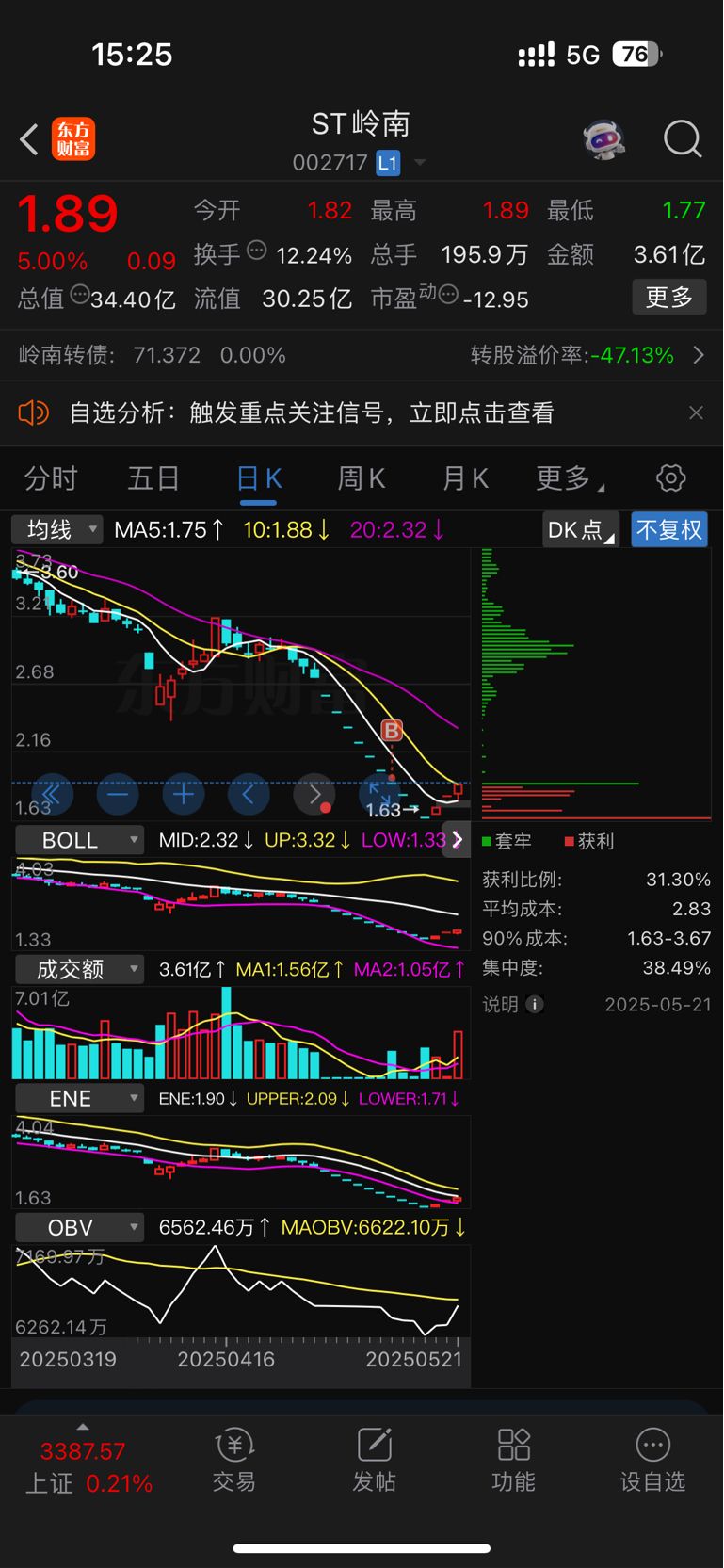The height and width of the screenshot is (1568, 724).
Task: Tap the 发帖 post icon
Action: click(374, 1460)
